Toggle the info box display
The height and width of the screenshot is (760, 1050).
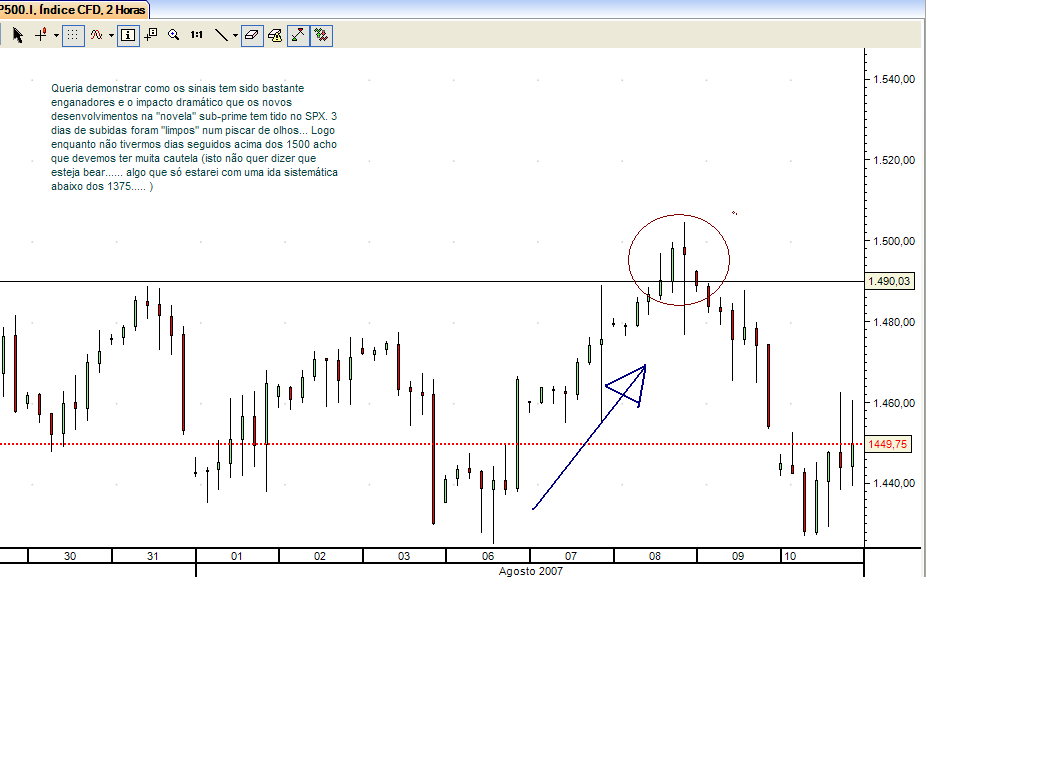point(127,33)
